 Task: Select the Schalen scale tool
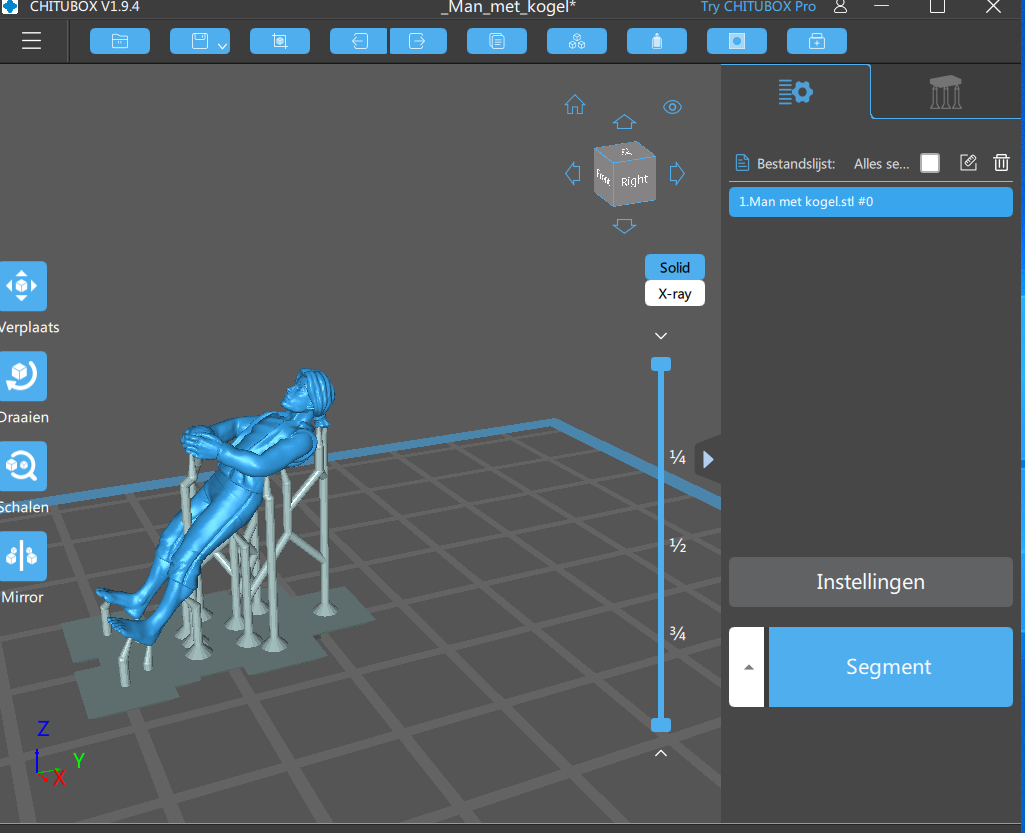pyautogui.click(x=22, y=466)
